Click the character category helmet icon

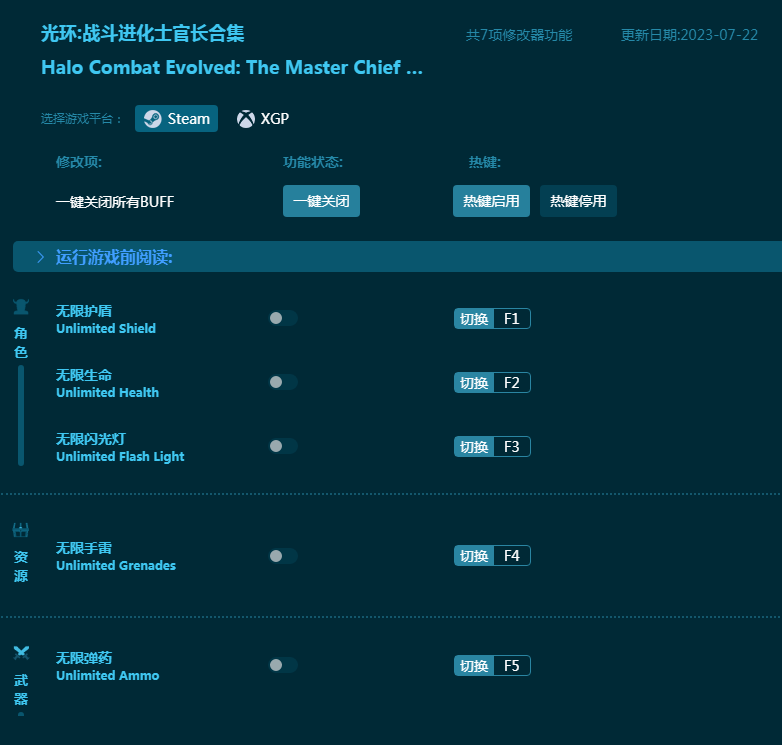[x=21, y=307]
